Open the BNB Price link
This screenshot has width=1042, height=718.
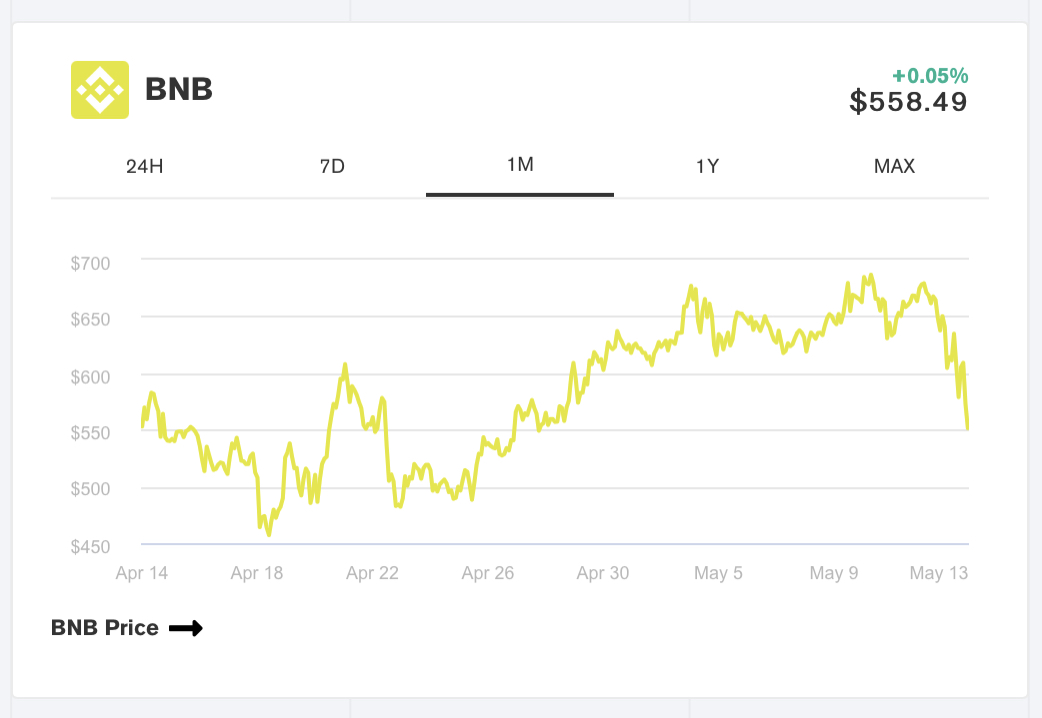[105, 628]
